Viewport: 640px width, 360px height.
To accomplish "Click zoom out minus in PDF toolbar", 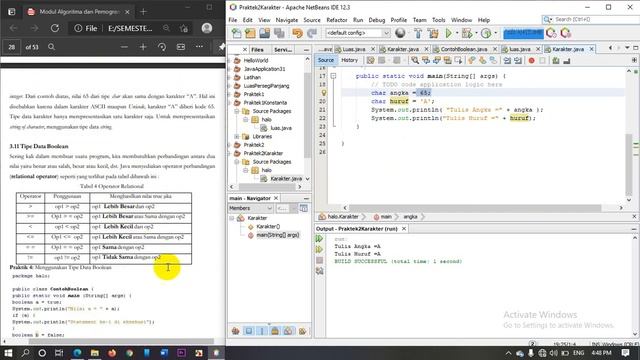I will click(x=124, y=47).
